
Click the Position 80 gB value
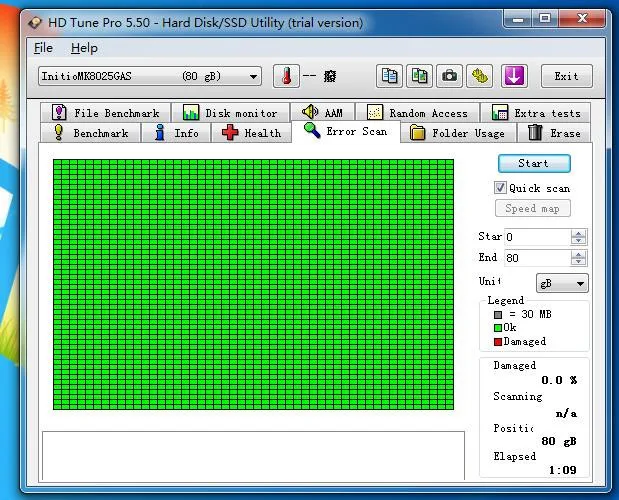(559, 441)
